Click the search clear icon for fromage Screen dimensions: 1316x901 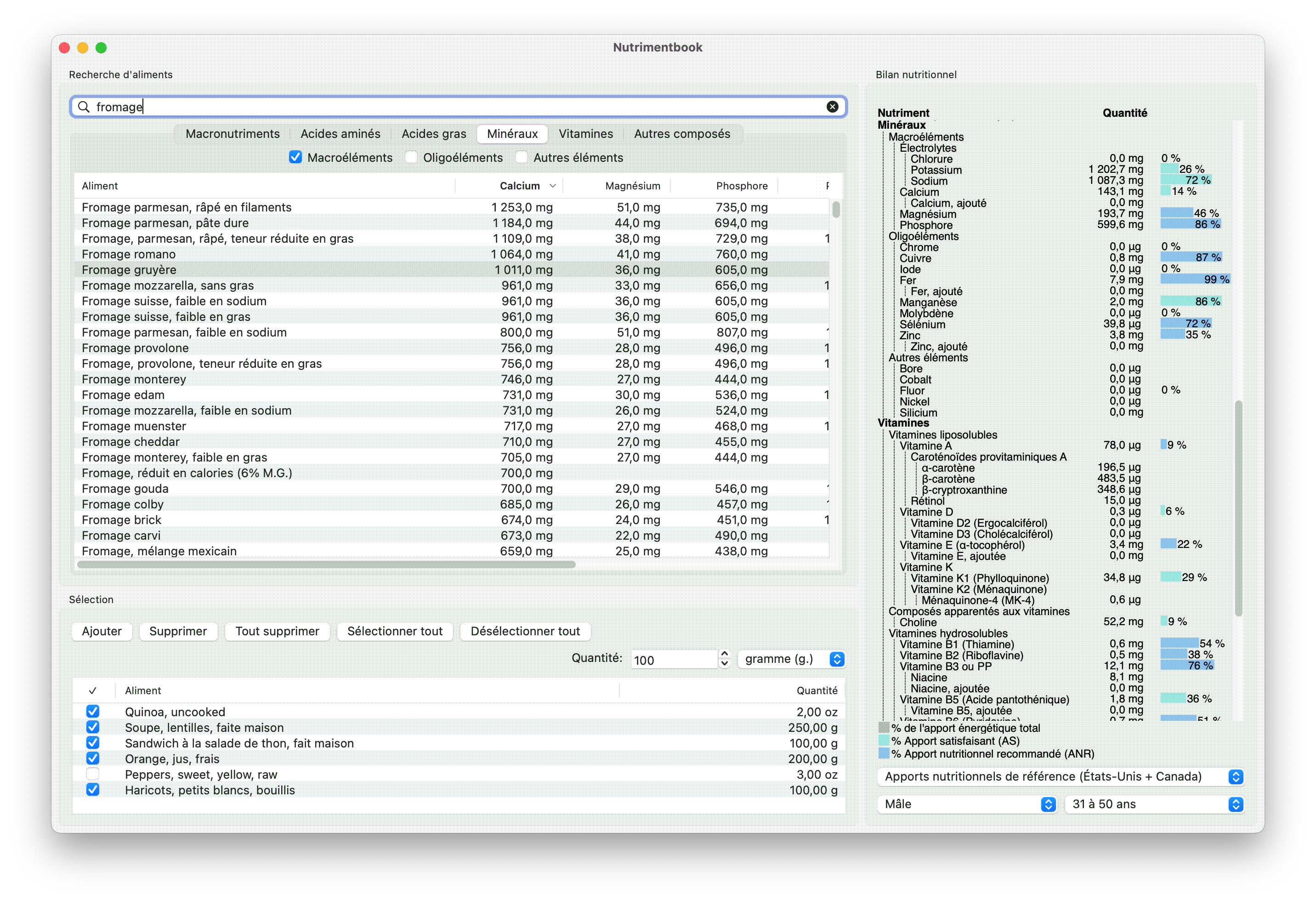click(833, 106)
